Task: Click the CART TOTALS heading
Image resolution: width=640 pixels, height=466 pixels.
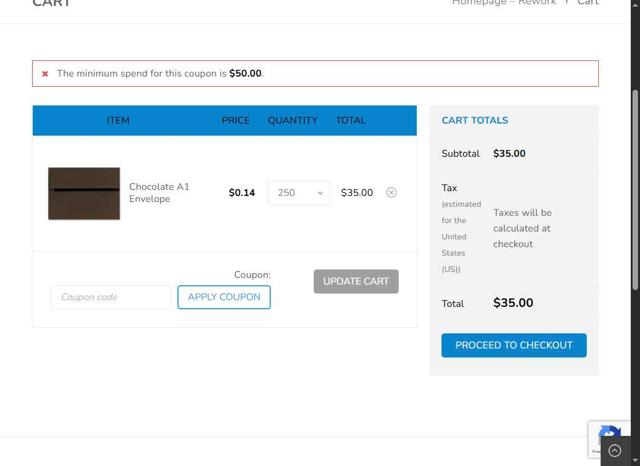Action: pyautogui.click(x=475, y=120)
